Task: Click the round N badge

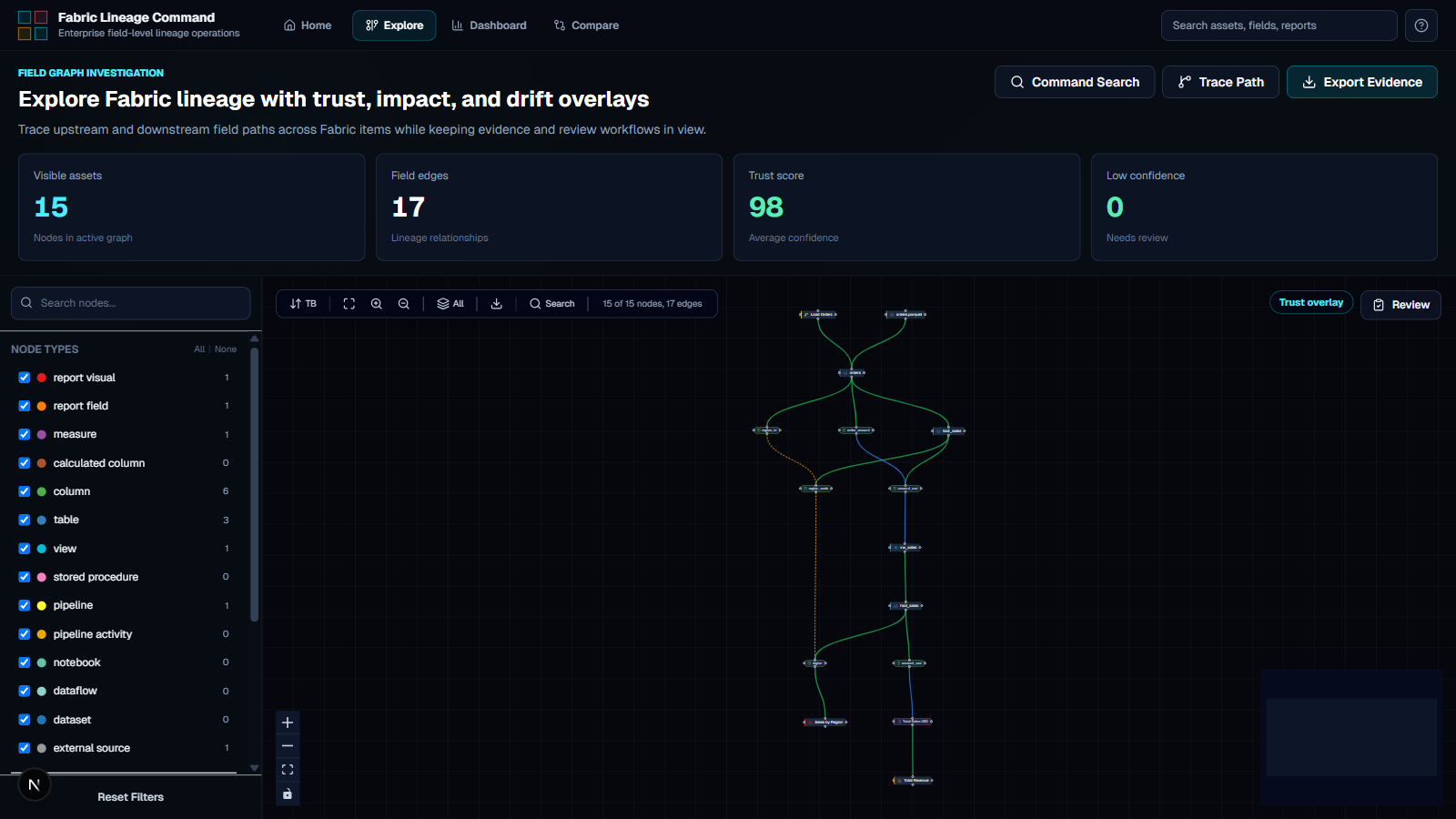Action: [x=35, y=784]
